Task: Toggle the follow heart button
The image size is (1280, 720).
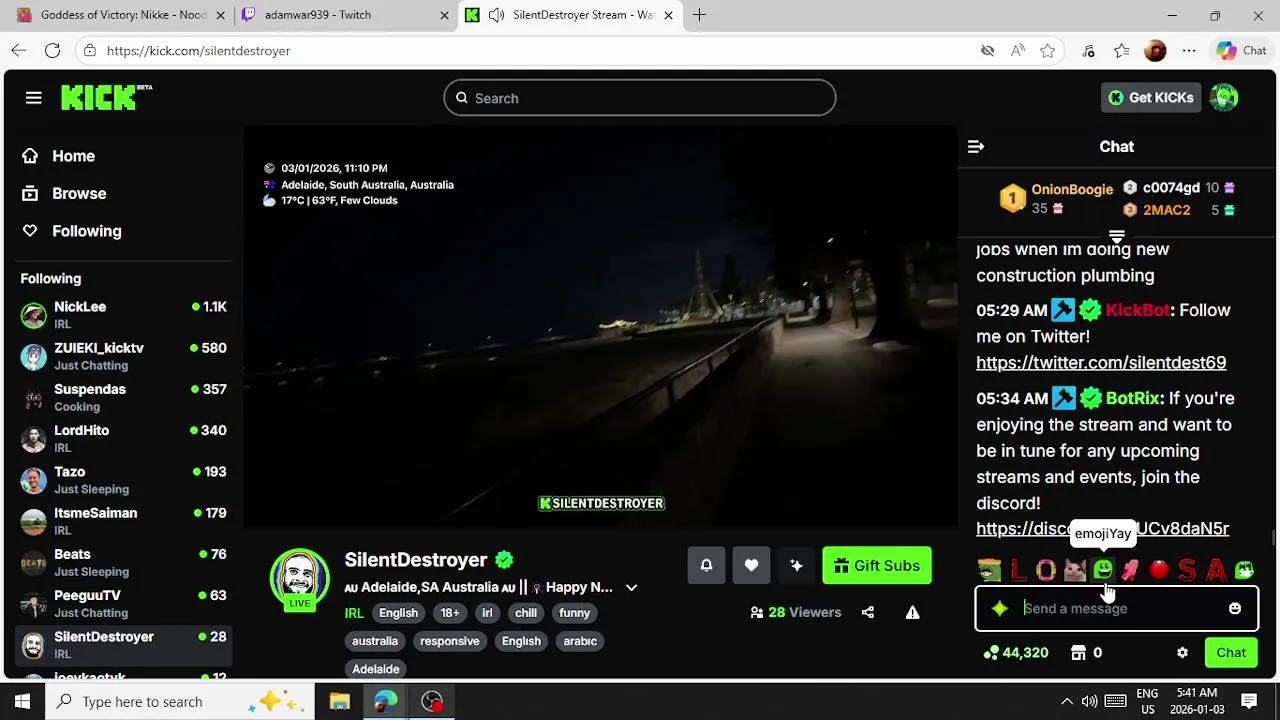Action: pyautogui.click(x=751, y=565)
